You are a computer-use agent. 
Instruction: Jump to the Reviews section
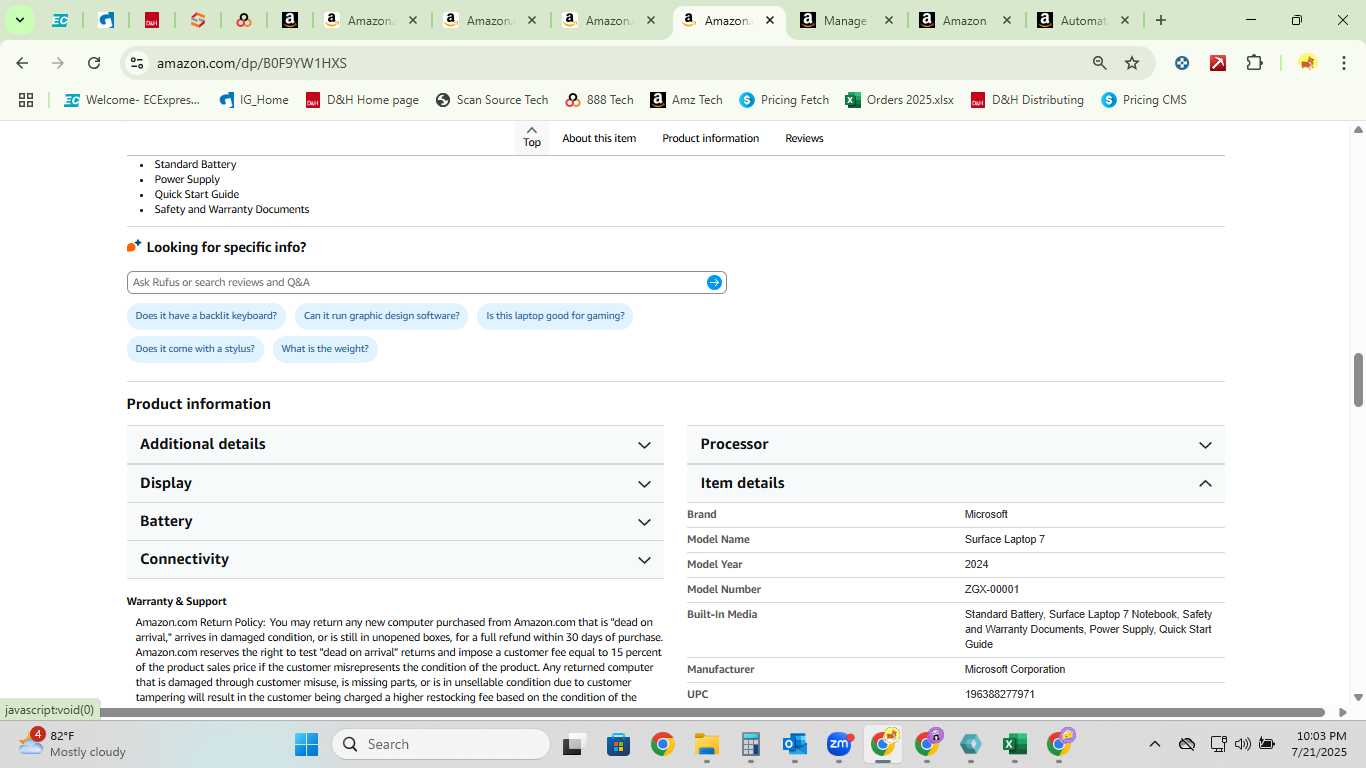point(804,138)
